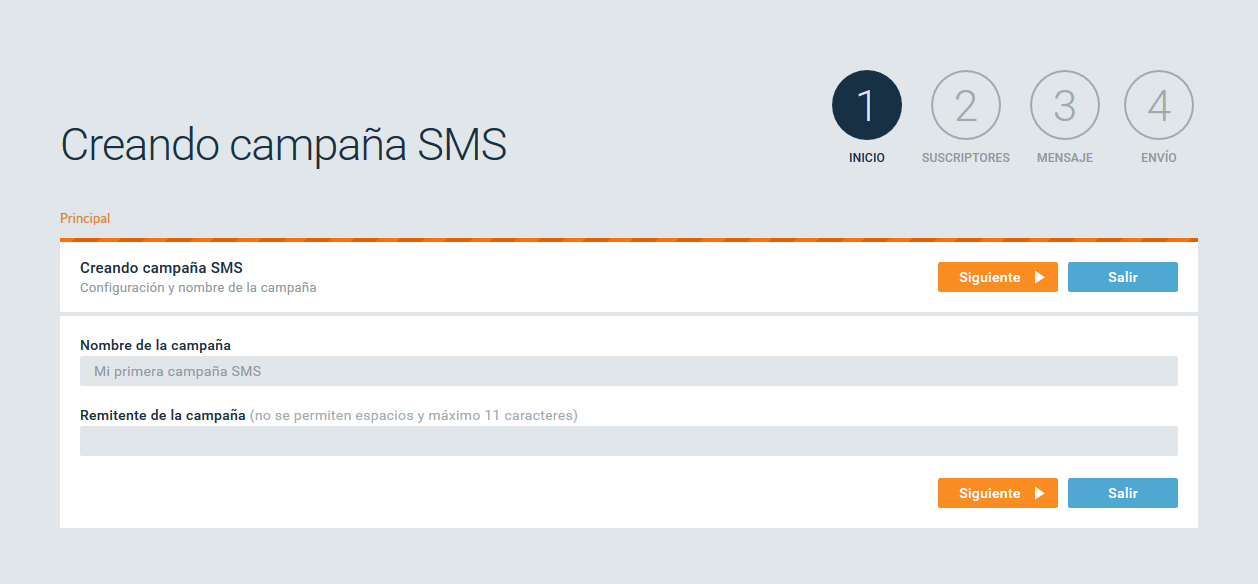Open the ENVÍO step label

(1159, 158)
